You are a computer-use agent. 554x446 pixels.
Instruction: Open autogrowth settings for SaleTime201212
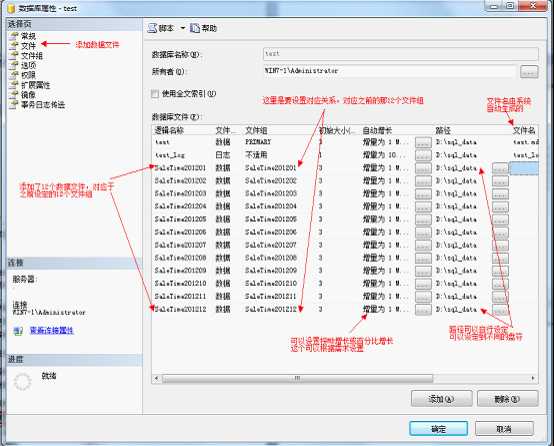(x=423, y=310)
